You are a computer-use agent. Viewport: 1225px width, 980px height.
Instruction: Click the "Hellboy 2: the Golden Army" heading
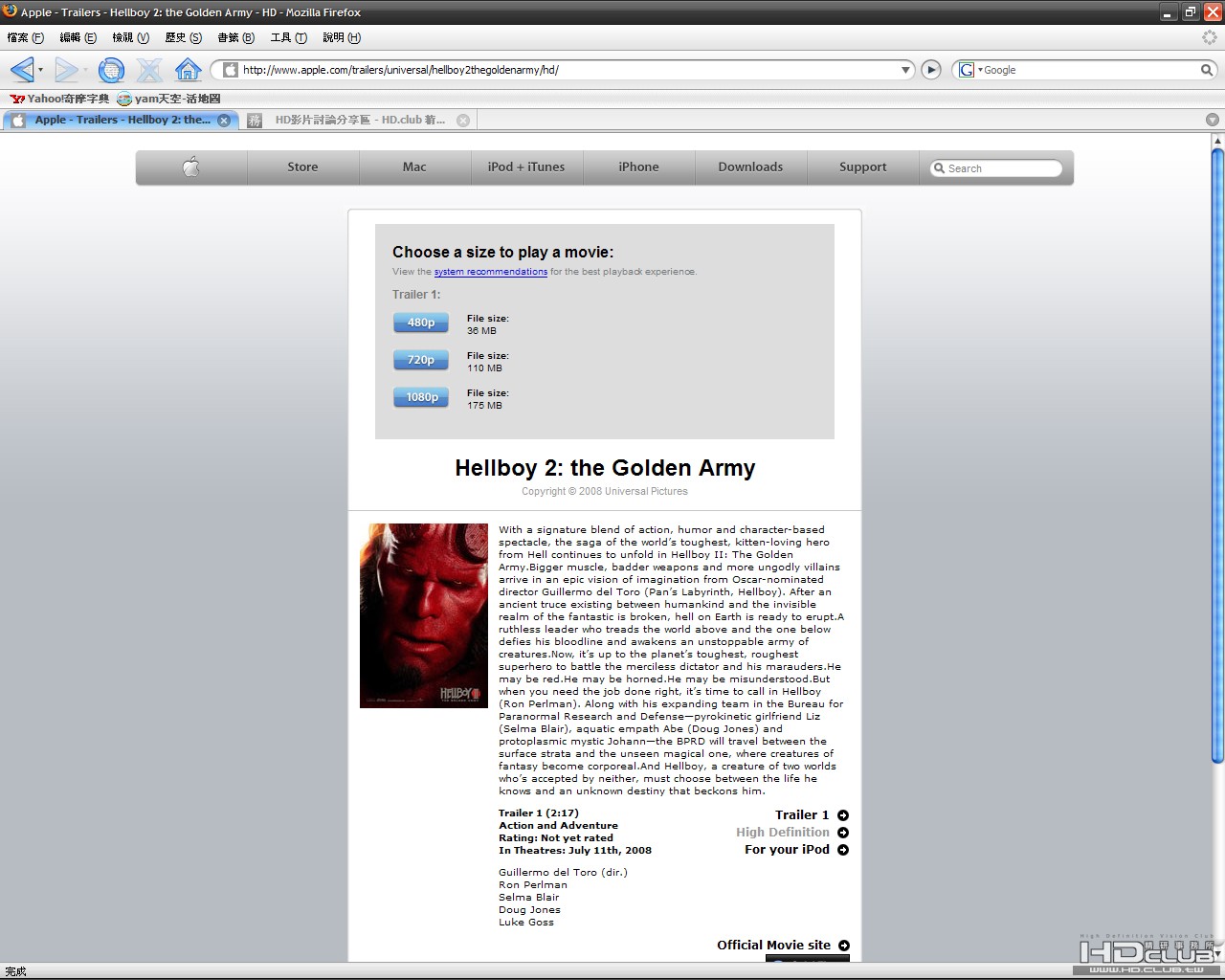click(x=605, y=468)
